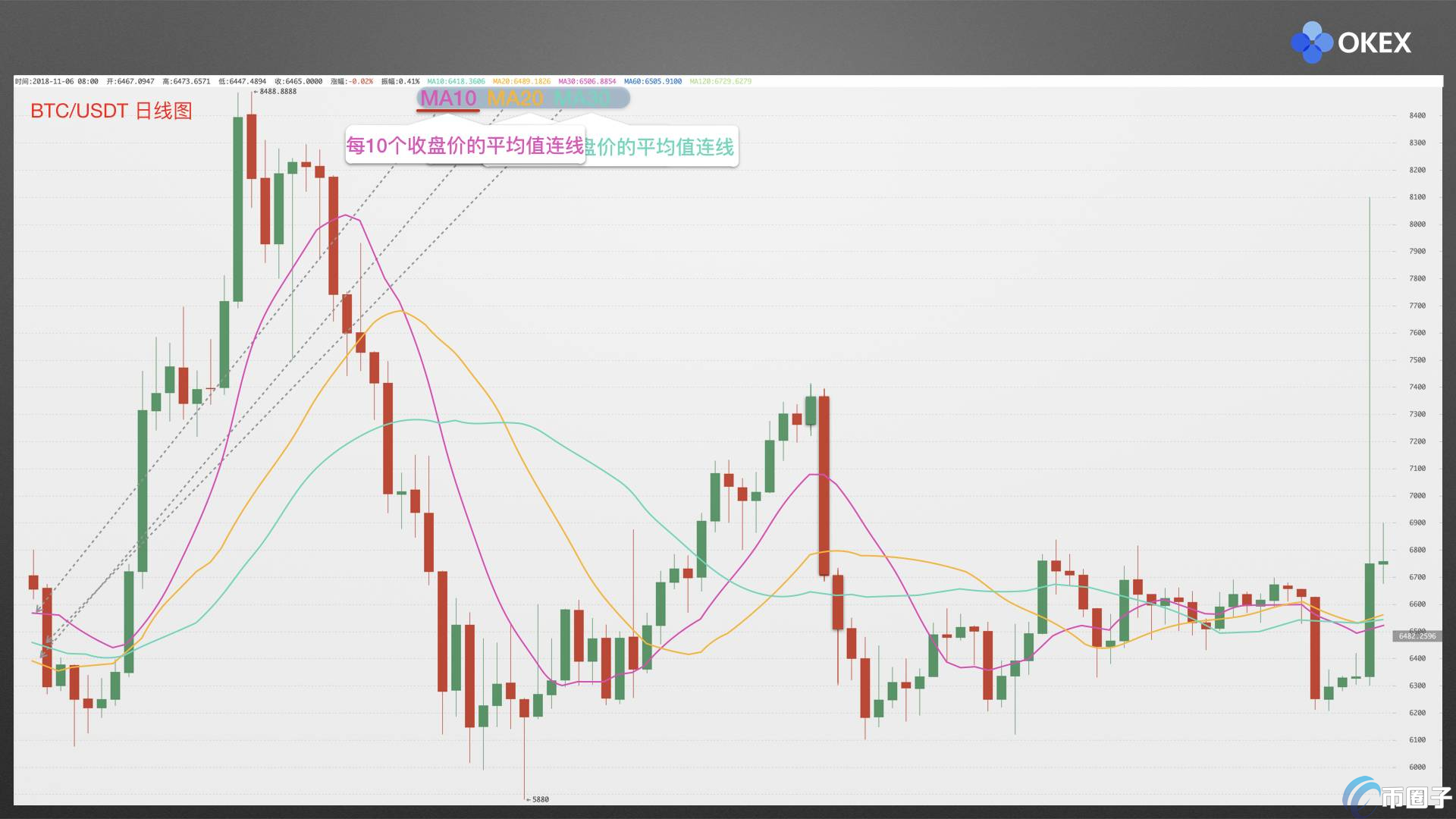
Task: Click the 8400 price axis label
Action: (1417, 116)
